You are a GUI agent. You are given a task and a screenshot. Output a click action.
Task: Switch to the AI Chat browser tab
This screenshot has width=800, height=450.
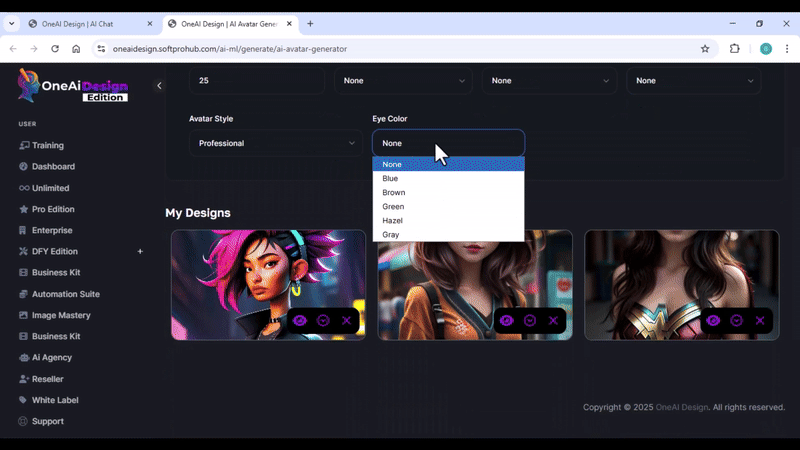click(x=85, y=23)
